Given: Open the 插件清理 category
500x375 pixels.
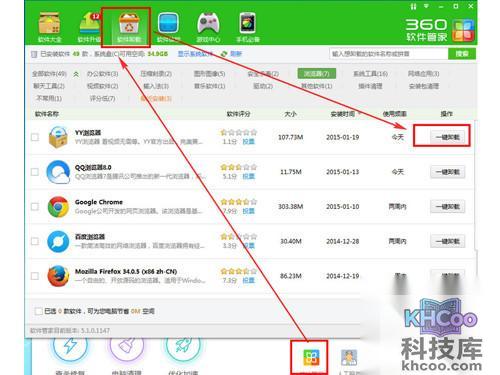Looking at the screenshot, I should point(370,86).
